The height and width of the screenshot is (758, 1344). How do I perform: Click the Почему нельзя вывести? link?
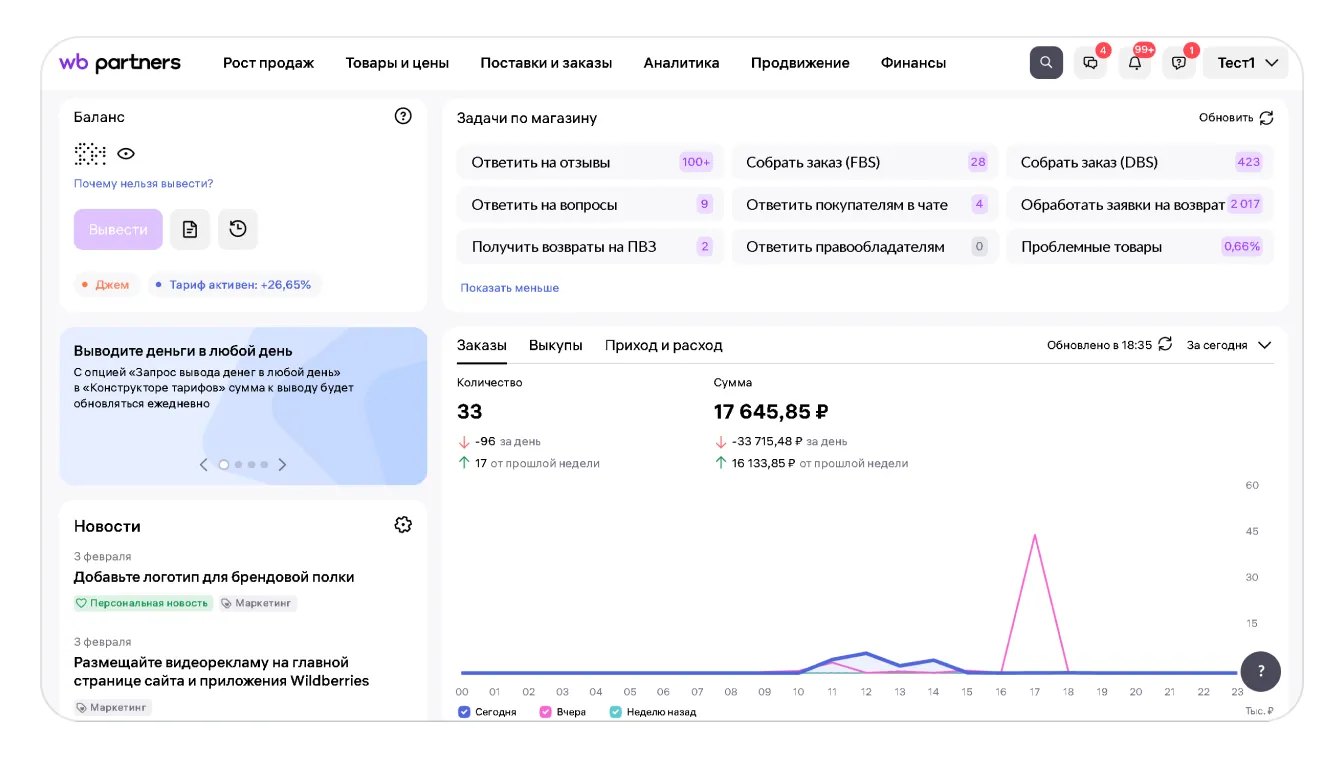tap(143, 184)
